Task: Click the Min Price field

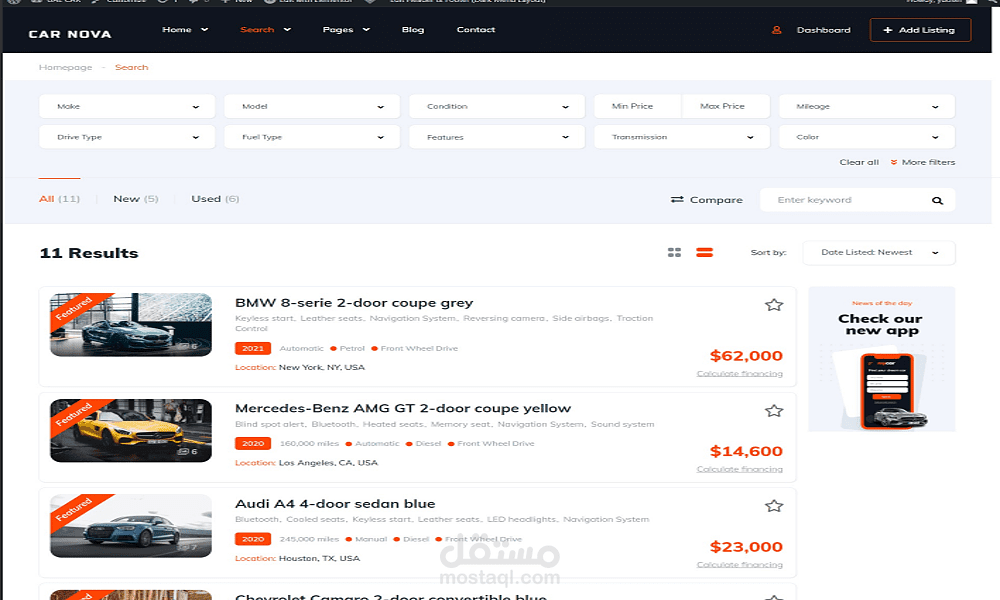Action: point(637,106)
